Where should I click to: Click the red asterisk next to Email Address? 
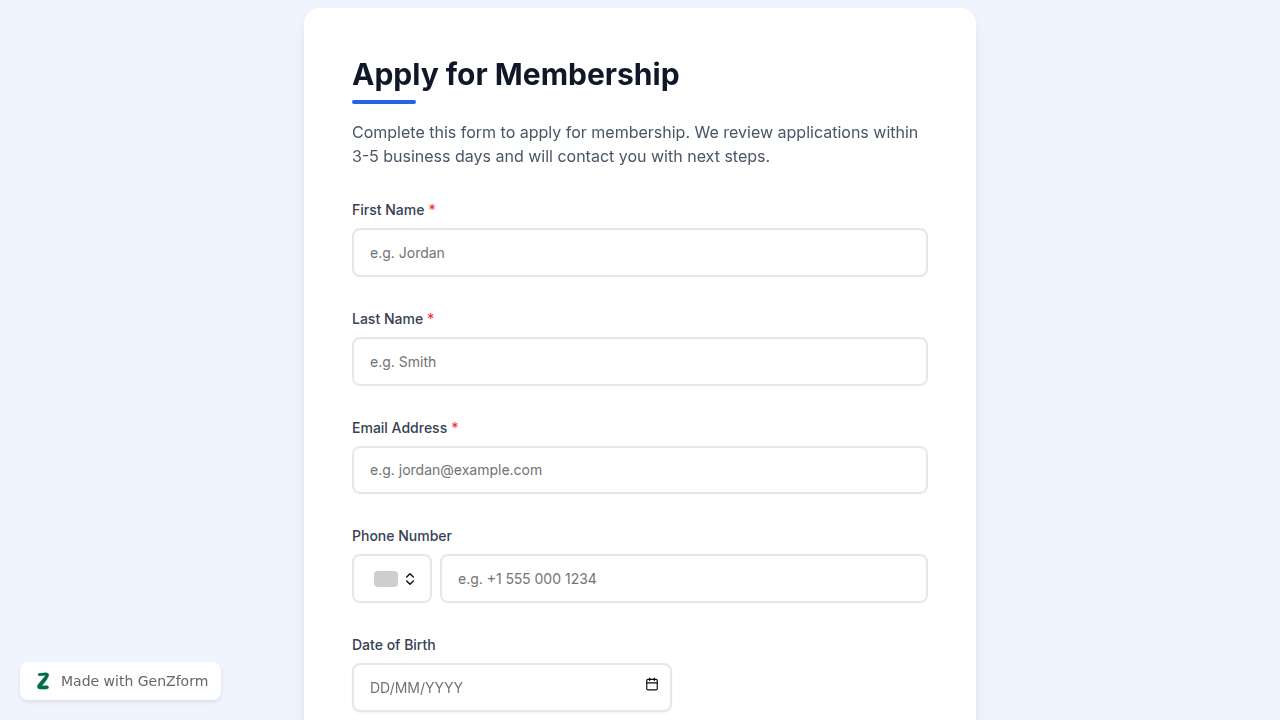coord(455,427)
